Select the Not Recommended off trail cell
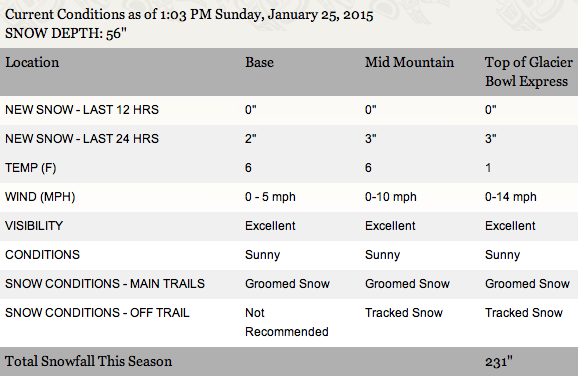 tap(287, 322)
